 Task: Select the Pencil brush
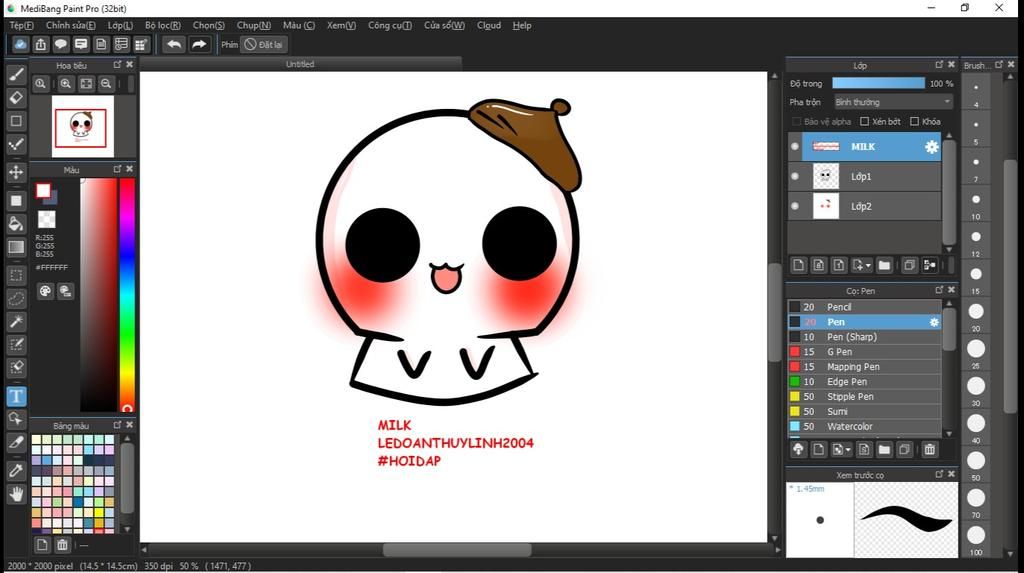tap(865, 307)
